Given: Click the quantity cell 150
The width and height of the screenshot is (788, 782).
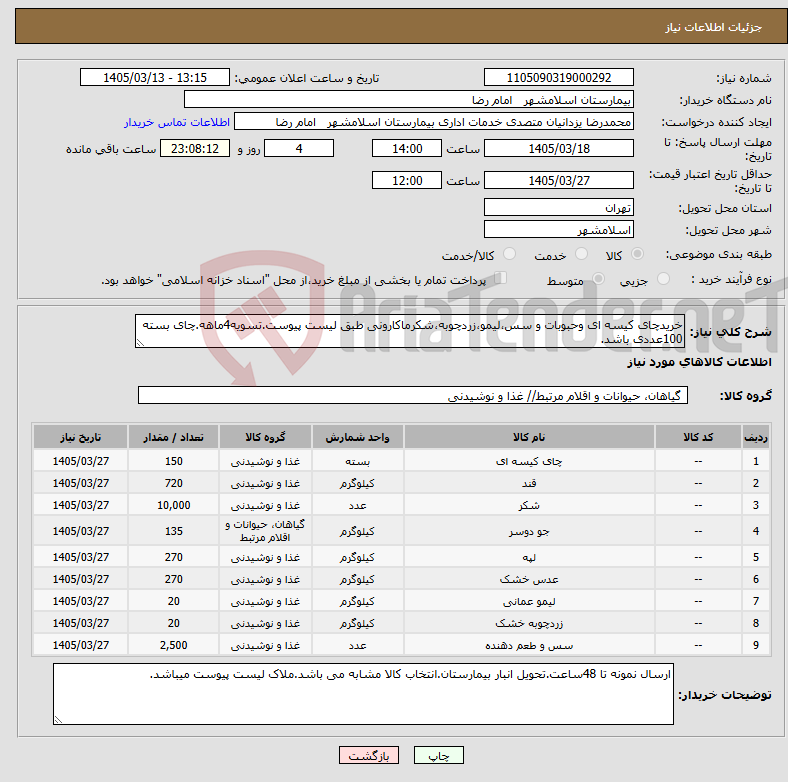Looking at the screenshot, I should pyautogui.click(x=173, y=461).
